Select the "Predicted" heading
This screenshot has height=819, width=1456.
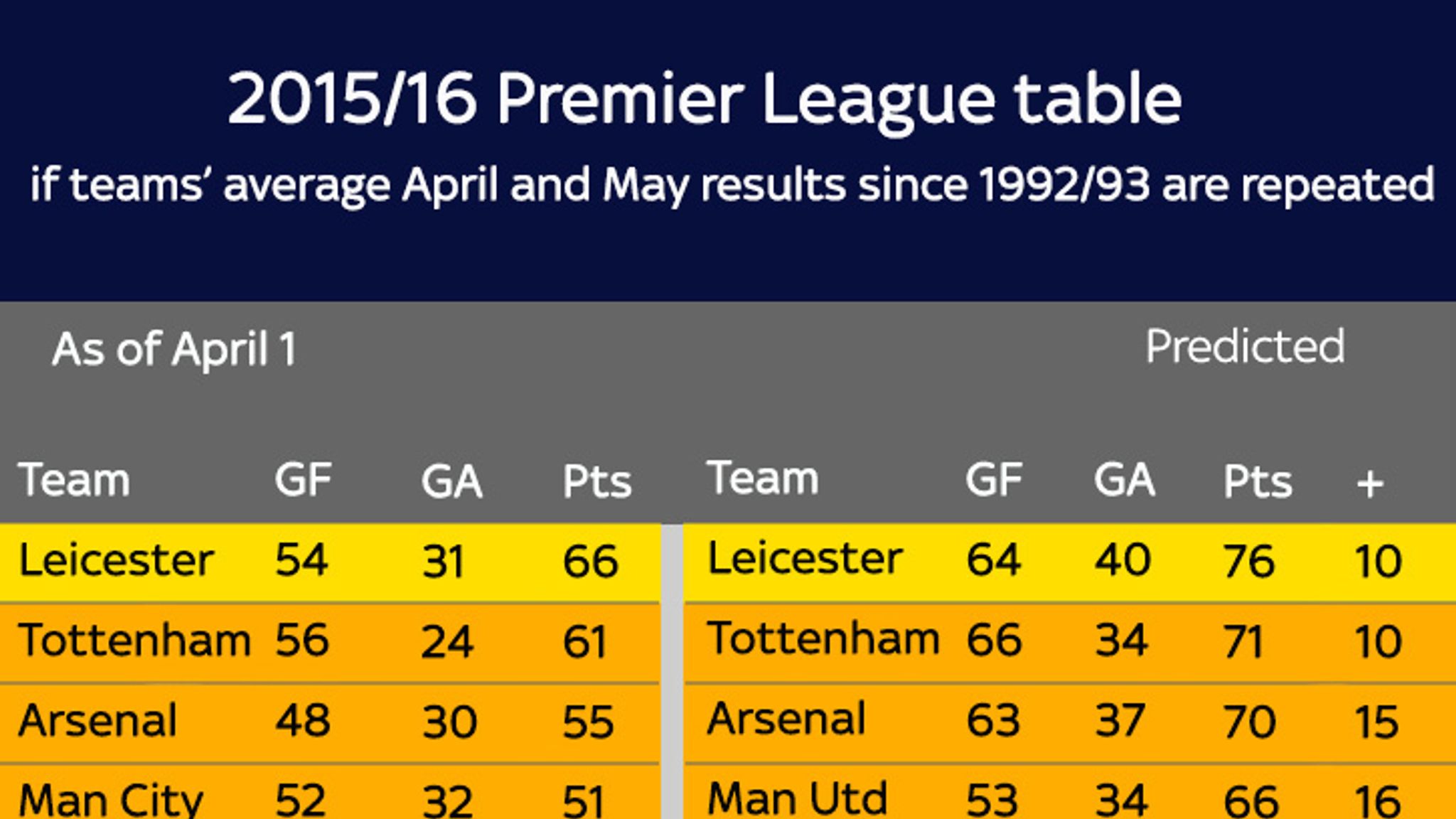tap(1245, 347)
